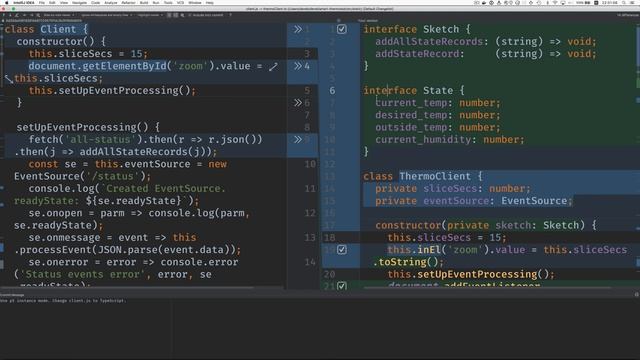The height and width of the screenshot is (360, 640).
Task: Click 'class ThermoClient {' in right pane
Action: click(x=423, y=176)
